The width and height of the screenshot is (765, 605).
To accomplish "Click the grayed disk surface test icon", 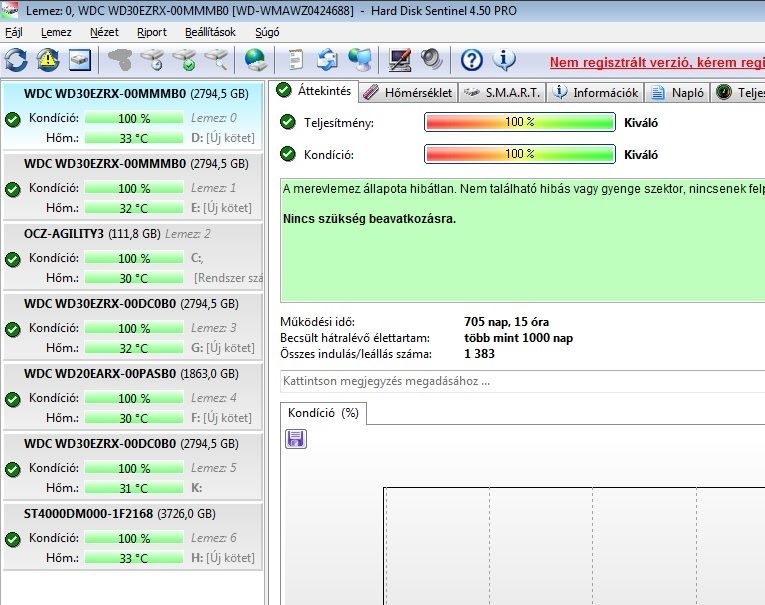I will coord(120,60).
